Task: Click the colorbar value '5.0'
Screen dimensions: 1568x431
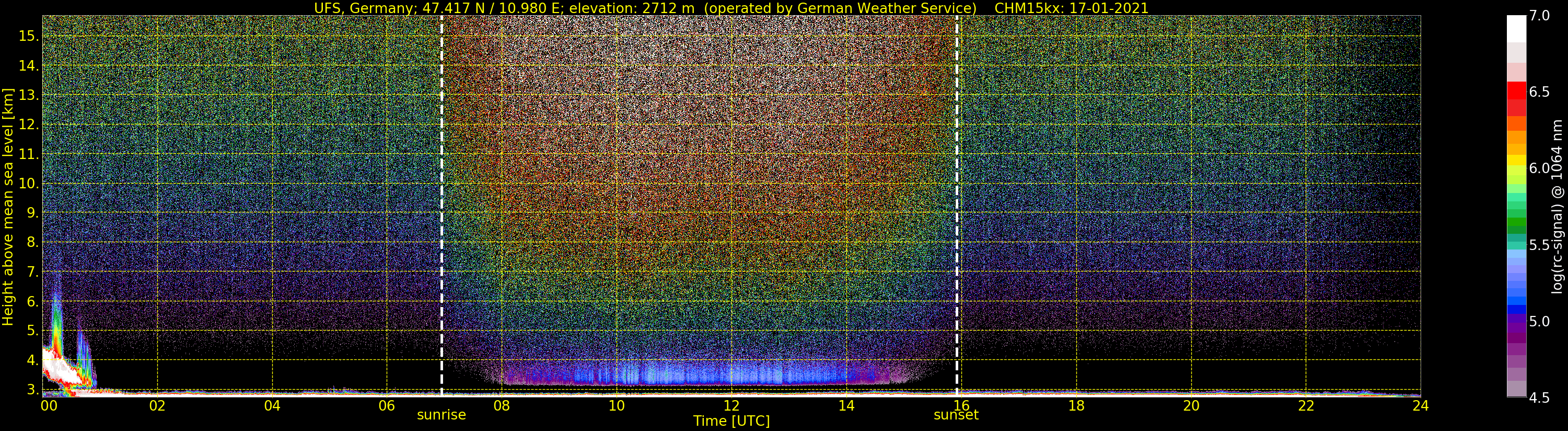Action: (1539, 321)
